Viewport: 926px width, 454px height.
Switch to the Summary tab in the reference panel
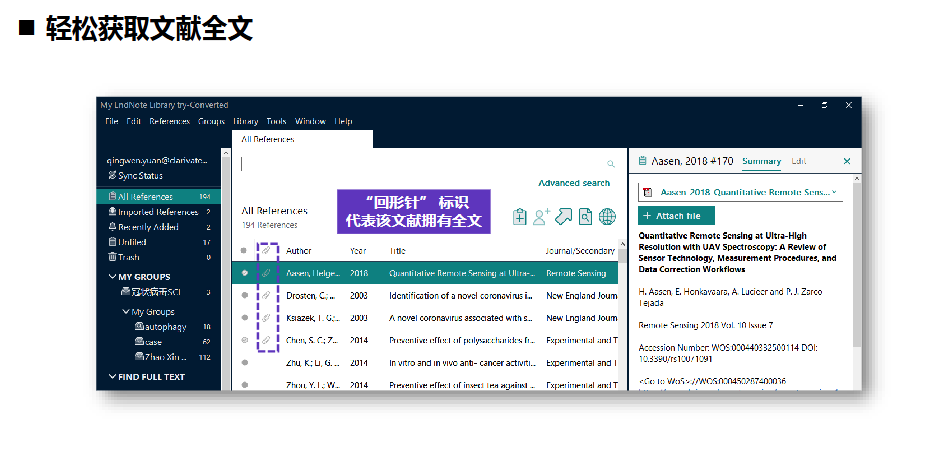[x=761, y=161]
